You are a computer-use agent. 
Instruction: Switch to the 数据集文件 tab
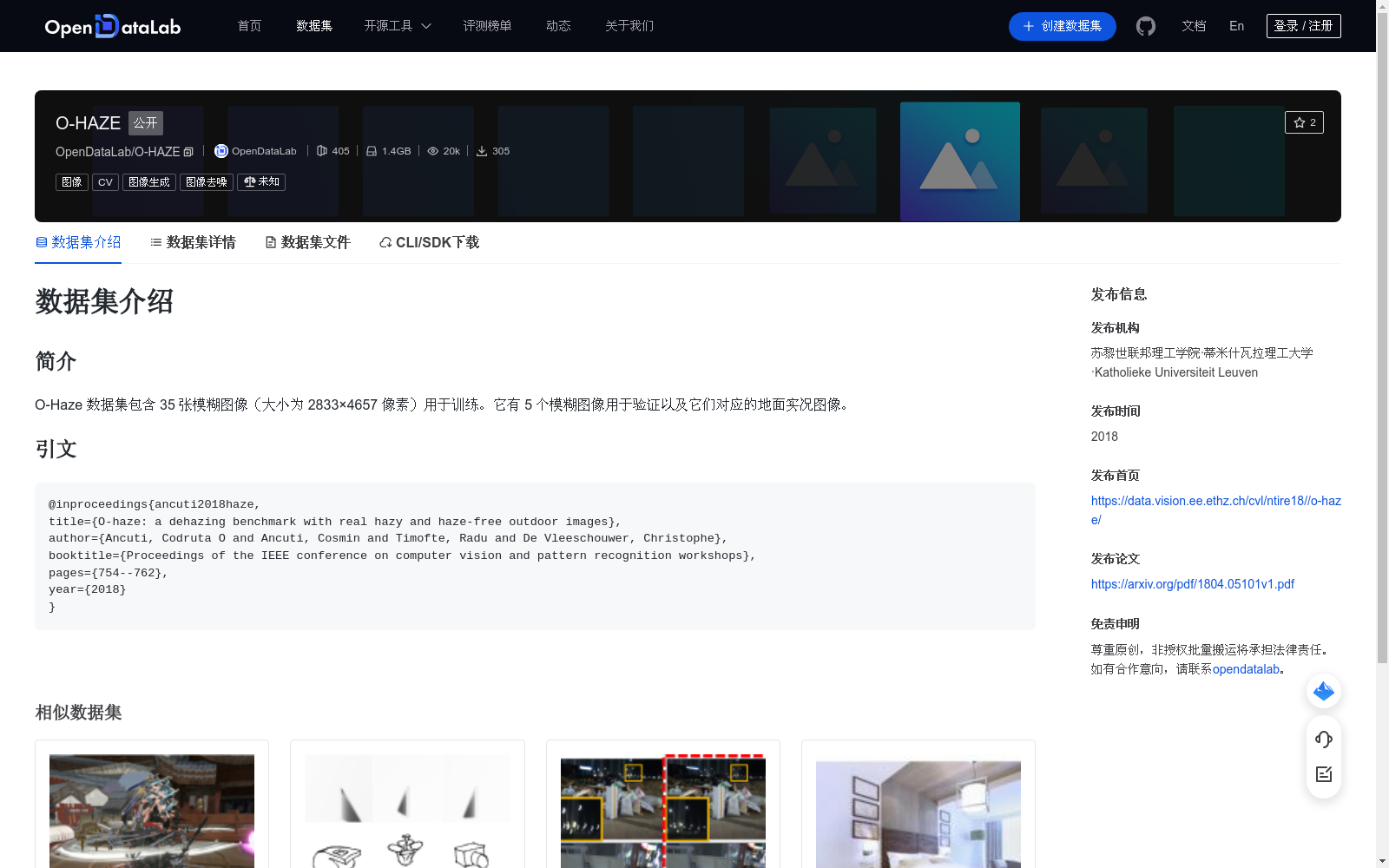[x=307, y=242]
